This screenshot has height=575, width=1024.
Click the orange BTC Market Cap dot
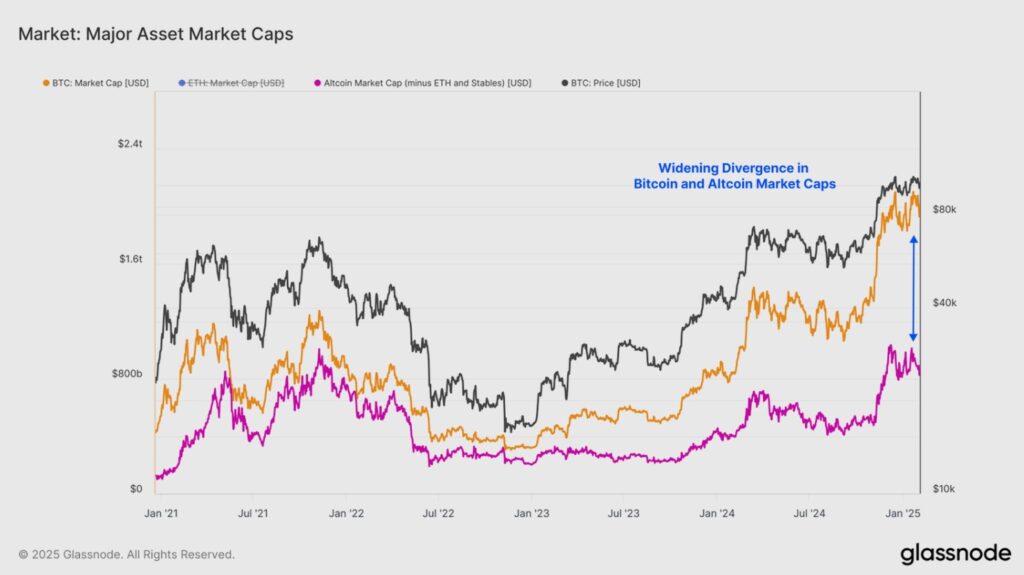pyautogui.click(x=46, y=83)
